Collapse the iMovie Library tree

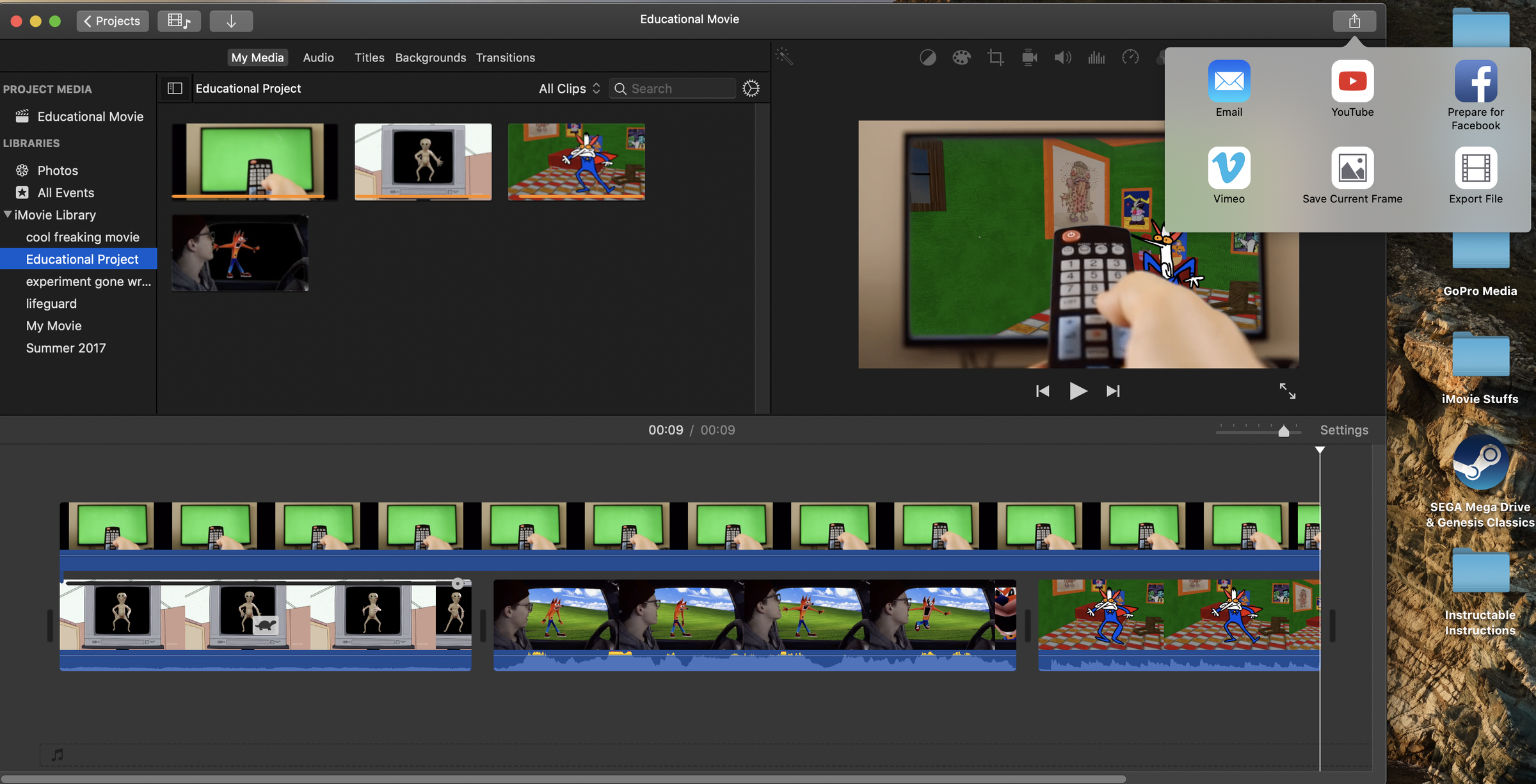(x=9, y=214)
